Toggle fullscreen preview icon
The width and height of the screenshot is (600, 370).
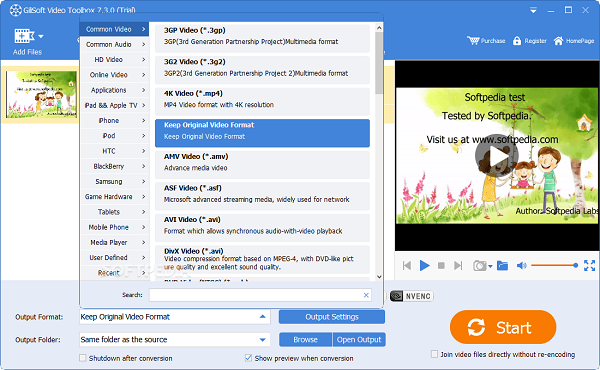(x=589, y=265)
